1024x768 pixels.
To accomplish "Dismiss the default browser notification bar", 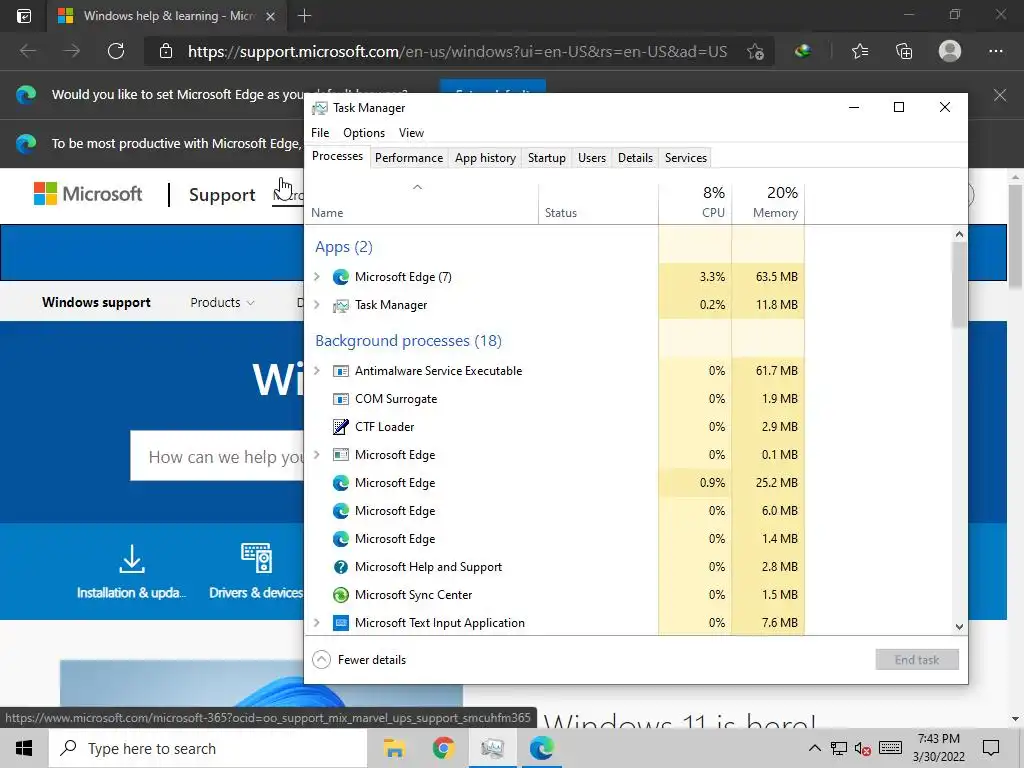I will pos(1000,95).
